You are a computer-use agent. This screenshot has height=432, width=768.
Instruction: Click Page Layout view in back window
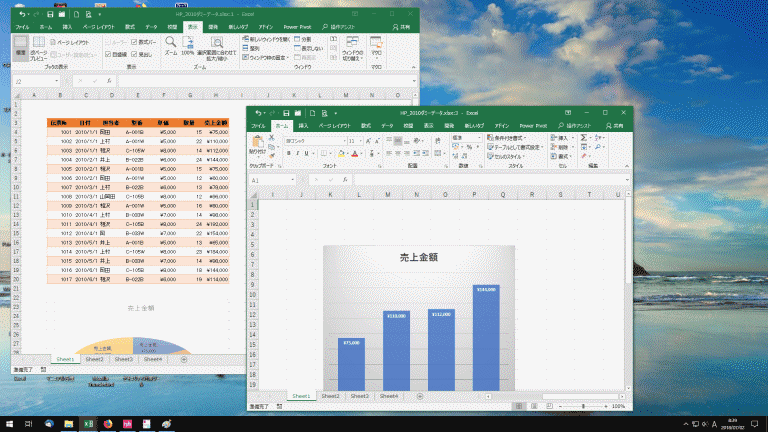(x=70, y=43)
